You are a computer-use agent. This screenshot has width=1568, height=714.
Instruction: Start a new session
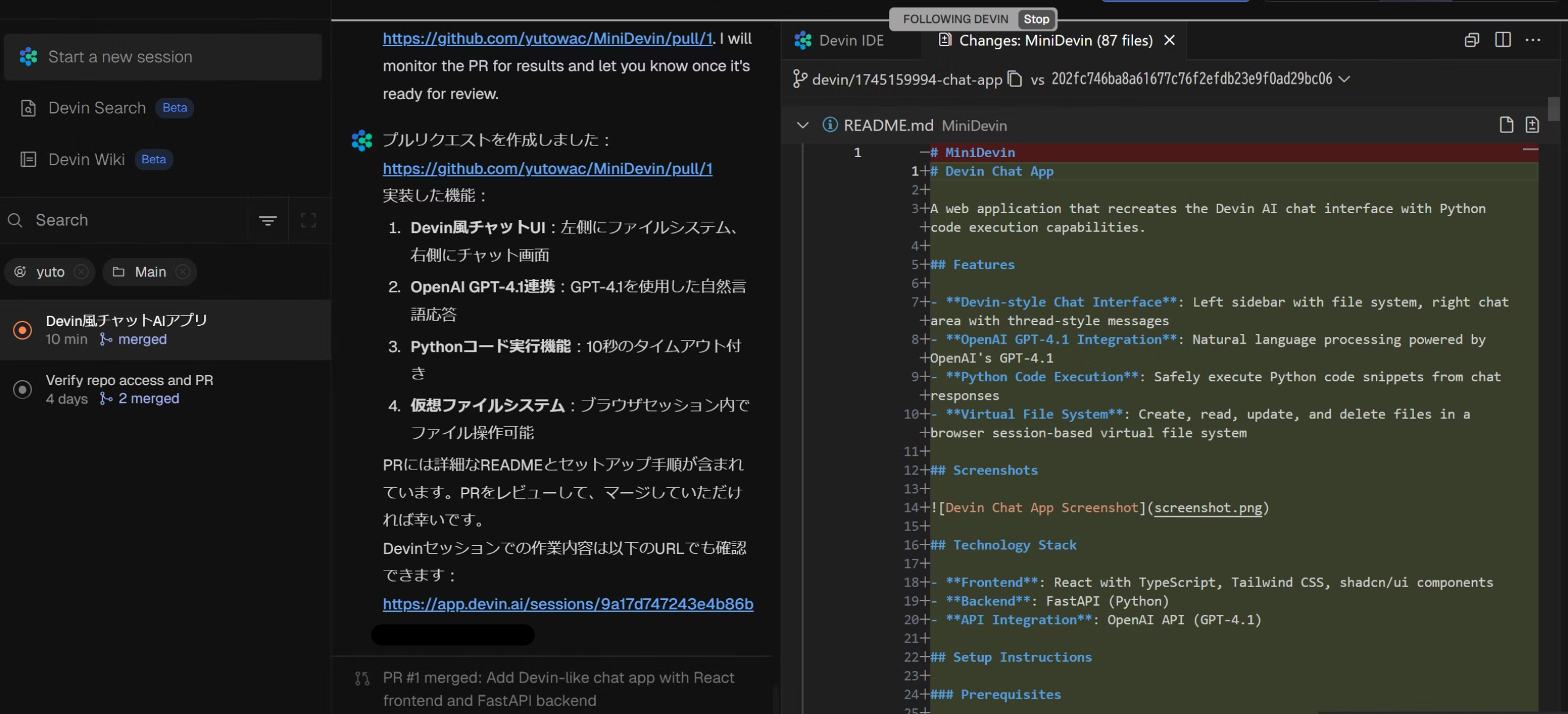[x=163, y=57]
